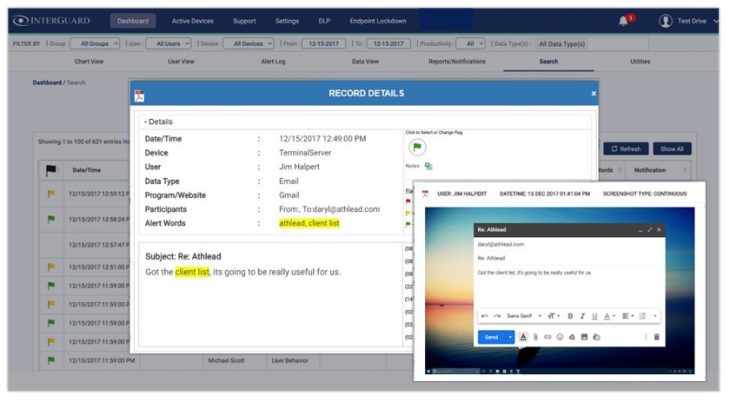Click the underline icon in compose toolbar
Viewport: 730px width, 402px height.
[596, 315]
